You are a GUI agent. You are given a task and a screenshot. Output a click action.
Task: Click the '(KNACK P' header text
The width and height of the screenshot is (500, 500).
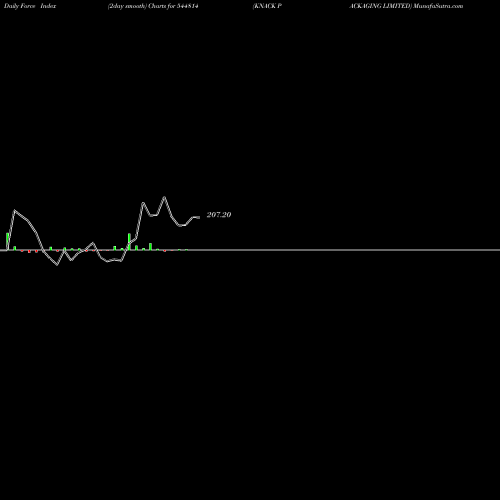[267, 6]
